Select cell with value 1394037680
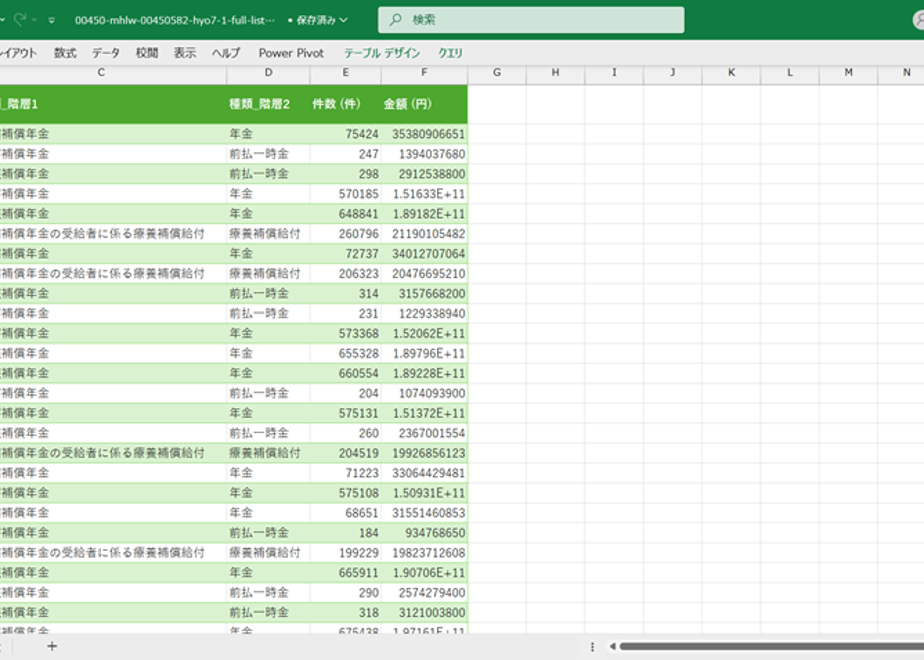 pos(424,154)
